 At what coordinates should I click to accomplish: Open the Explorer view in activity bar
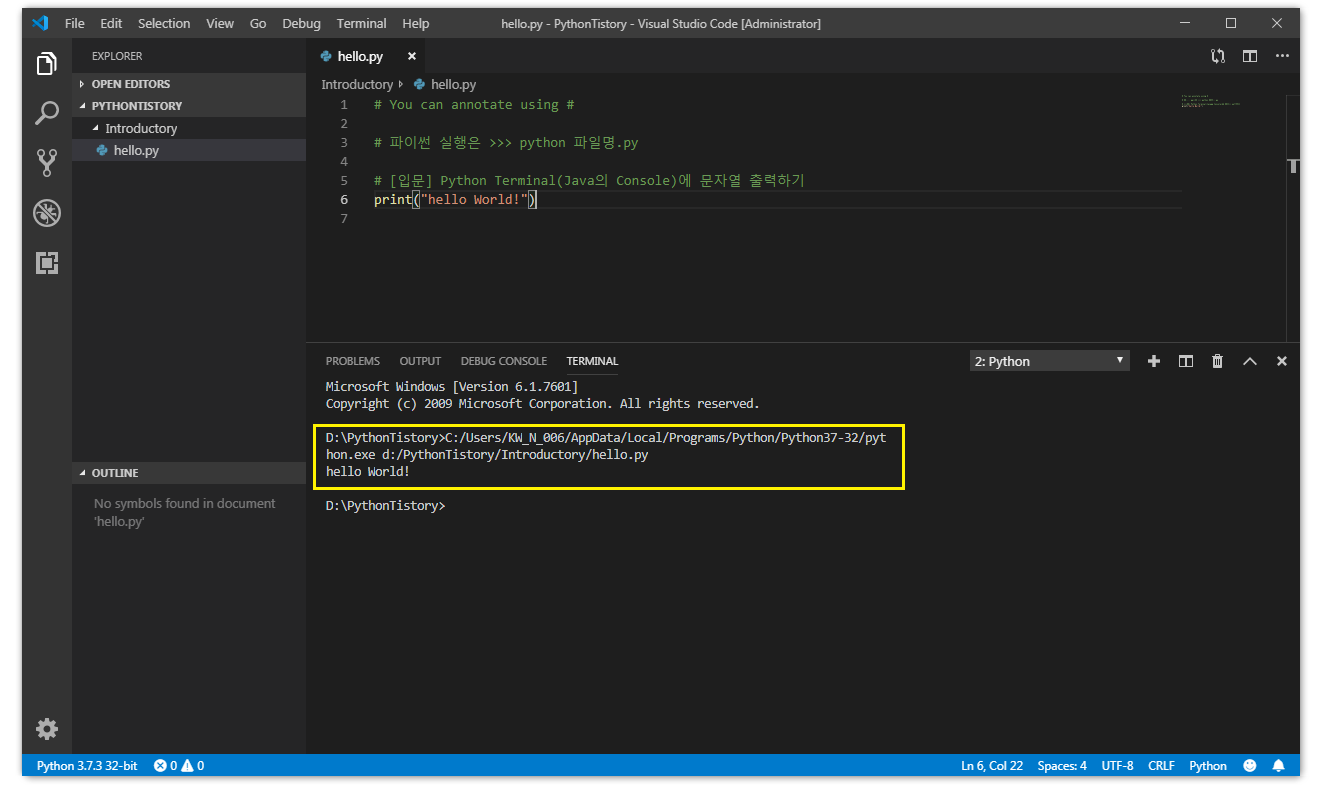(x=47, y=64)
